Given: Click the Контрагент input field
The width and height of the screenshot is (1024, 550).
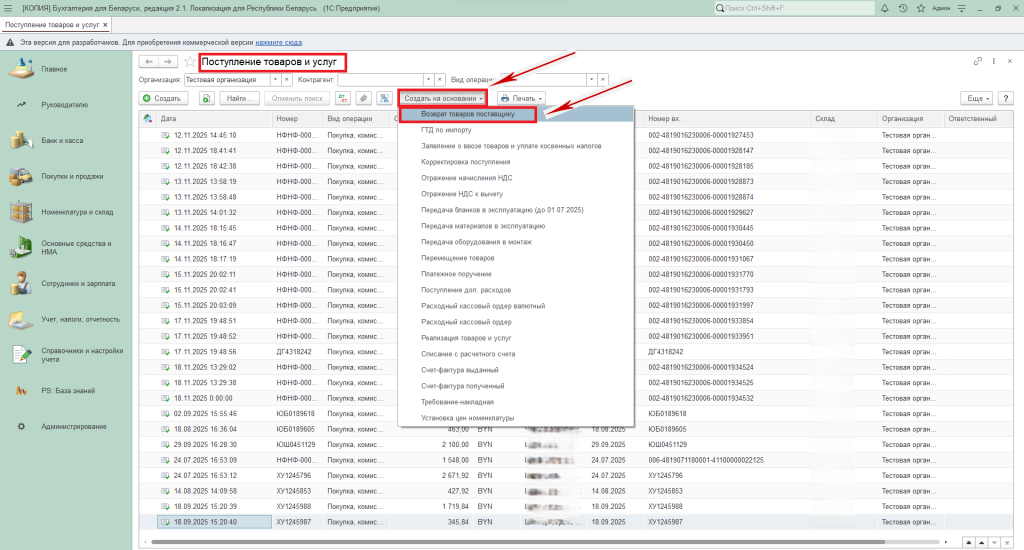Looking at the screenshot, I should pyautogui.click(x=380, y=79).
